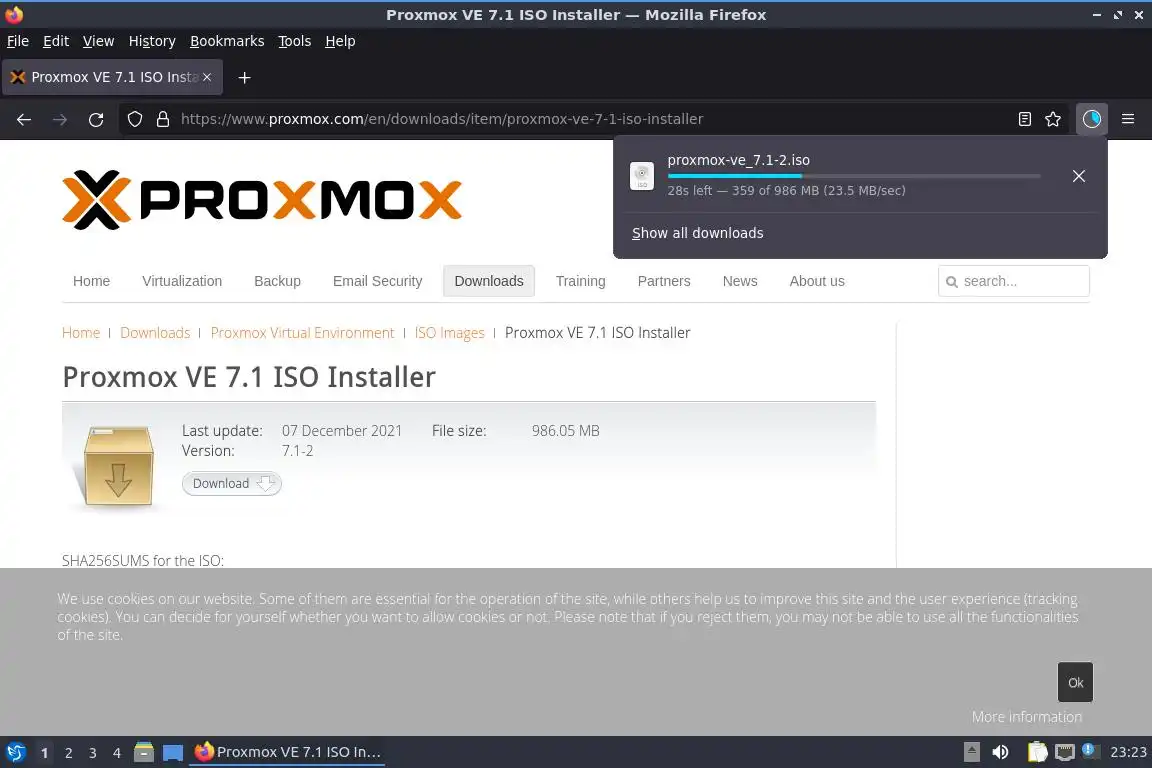Screen dimensions: 1152x768
Task: Go back to the previous page
Action: [24, 119]
